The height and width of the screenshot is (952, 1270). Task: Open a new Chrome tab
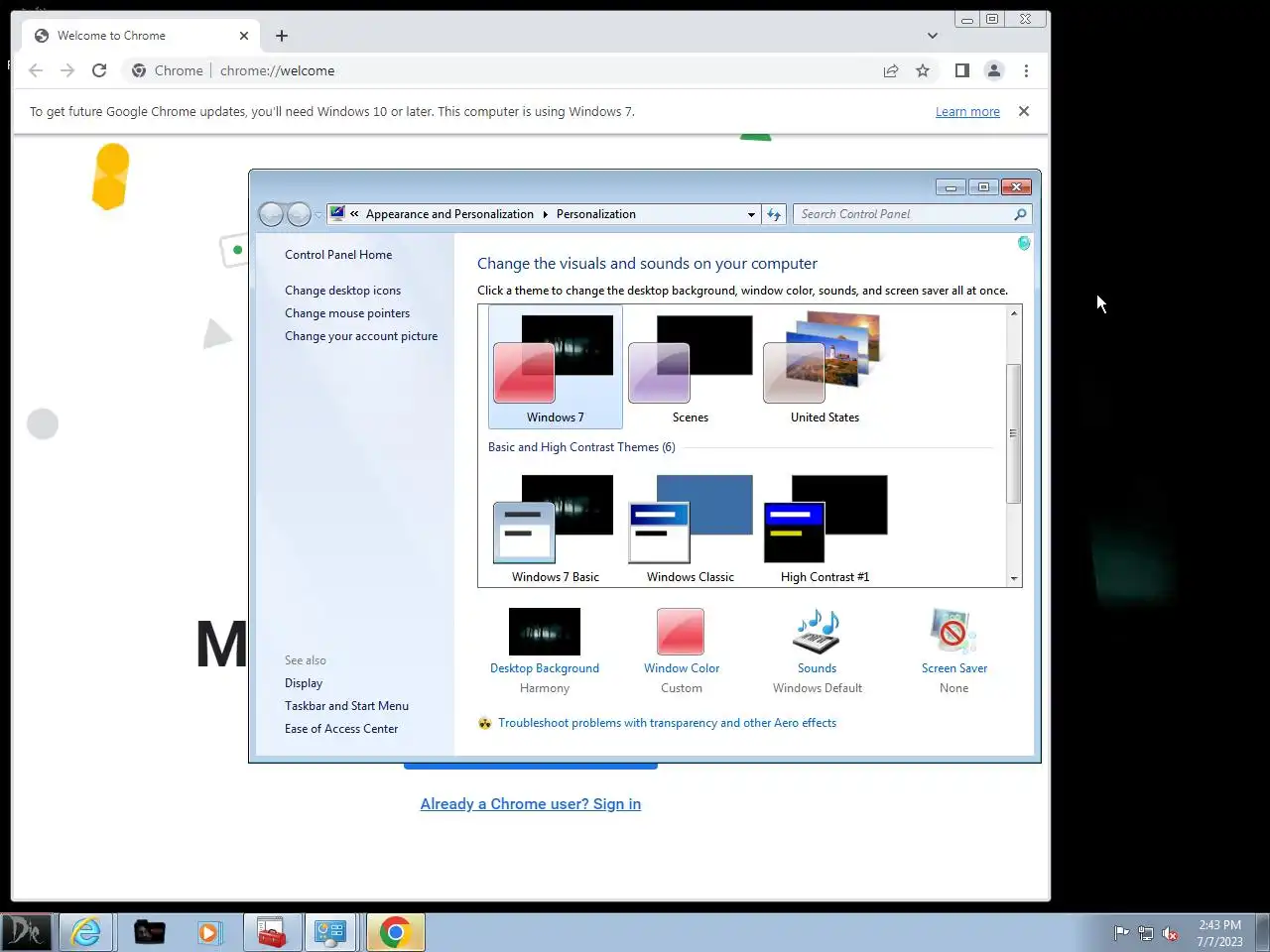(282, 36)
